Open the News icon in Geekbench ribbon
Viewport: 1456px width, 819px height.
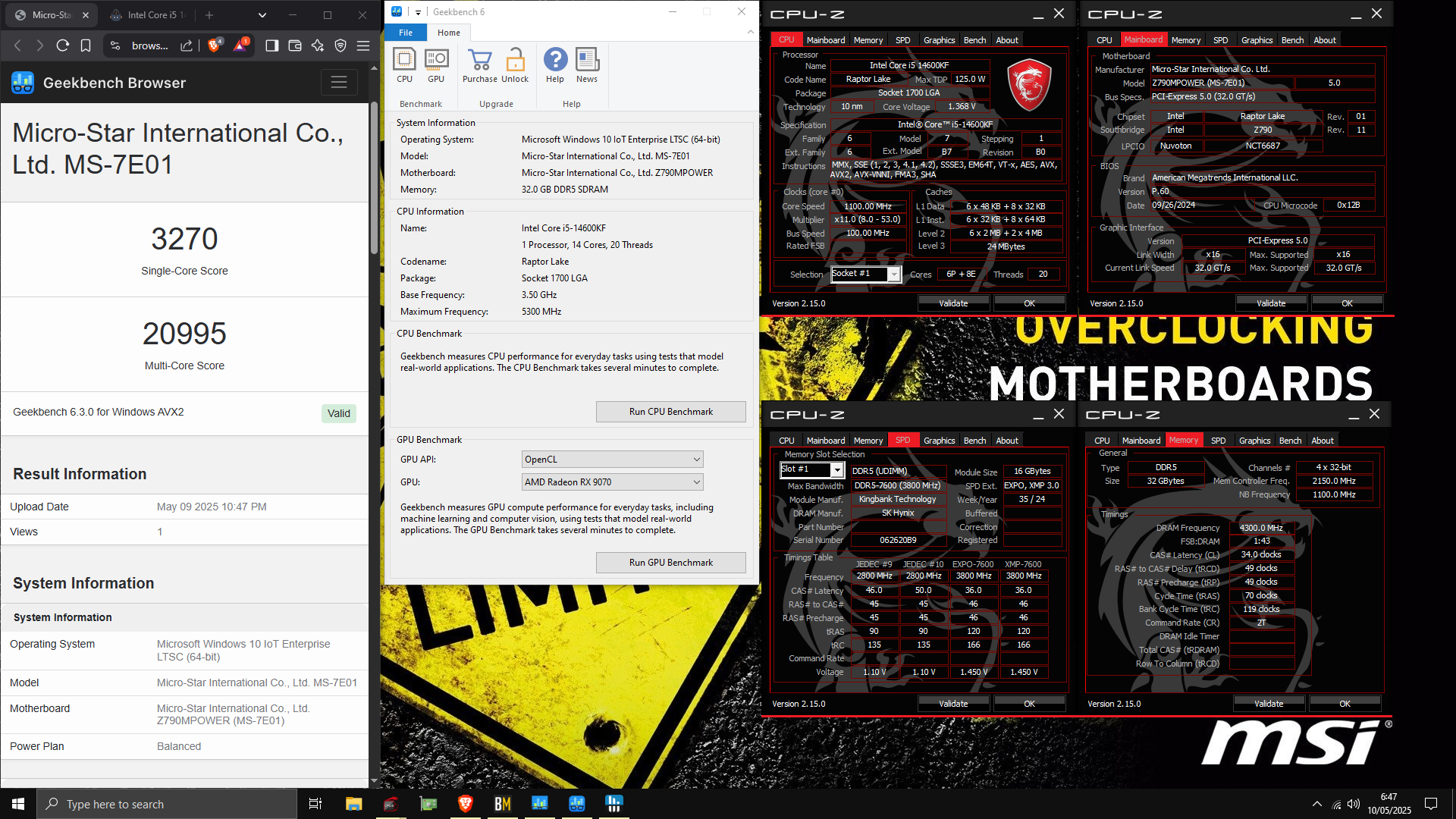587,65
